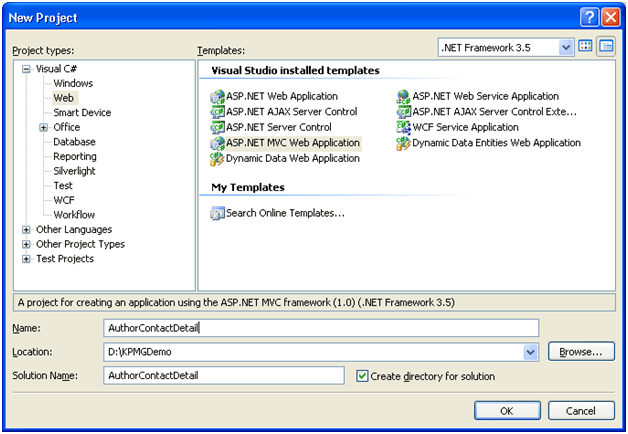Switch templates to small icons view
This screenshot has height=434, width=628.
click(x=606, y=47)
